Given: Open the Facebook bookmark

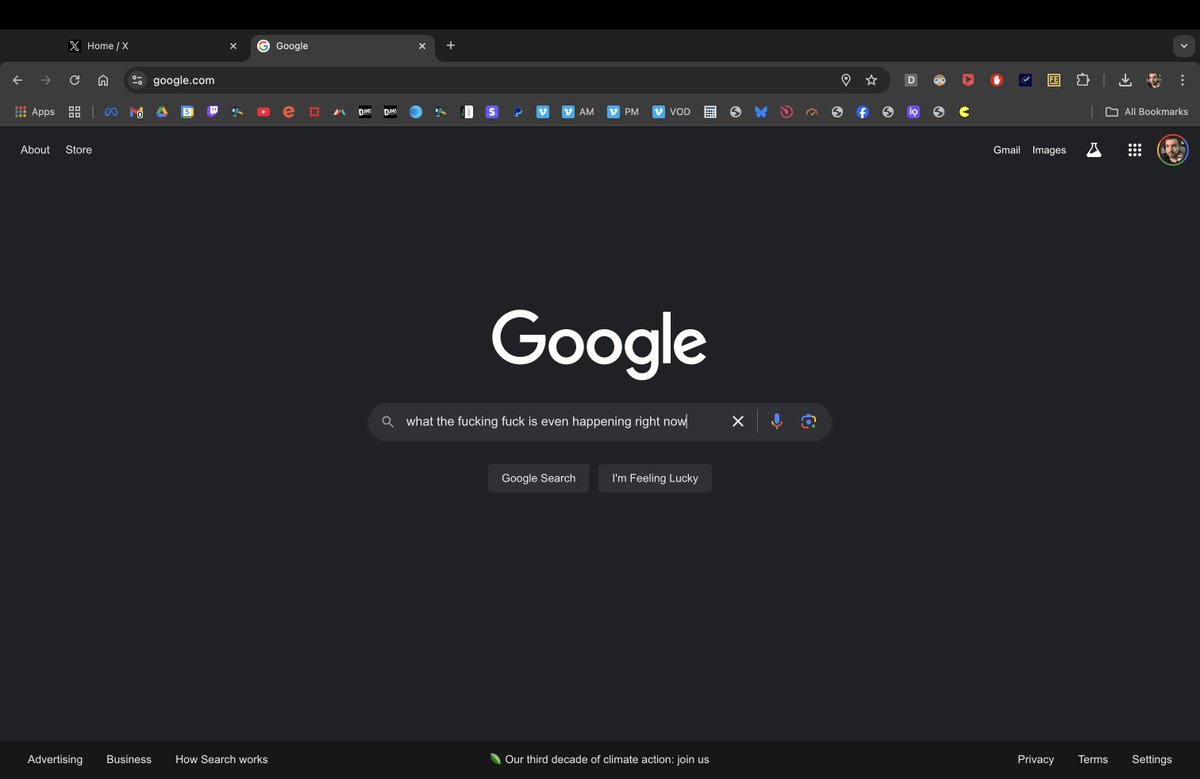Looking at the screenshot, I should coord(863,112).
